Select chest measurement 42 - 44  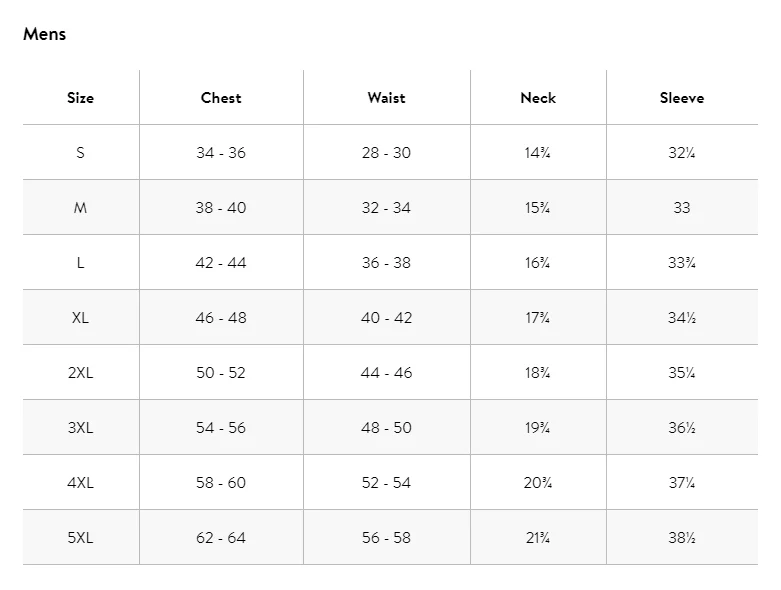221,263
